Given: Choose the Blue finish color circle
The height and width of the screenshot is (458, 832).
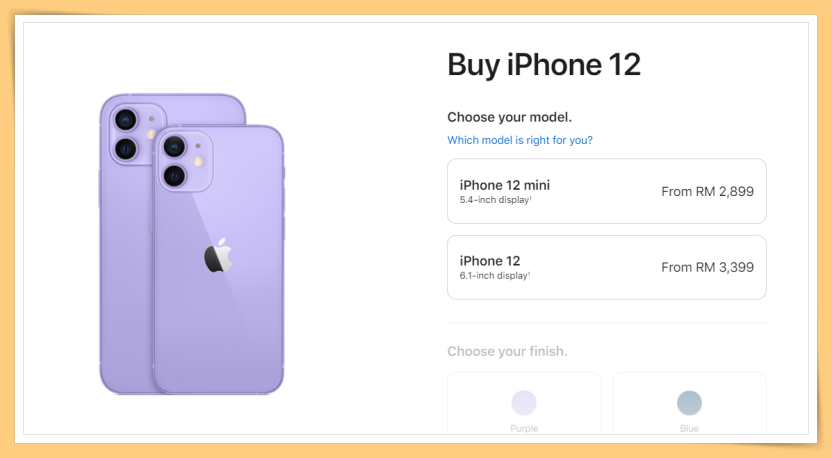Looking at the screenshot, I should pyautogui.click(x=689, y=403).
